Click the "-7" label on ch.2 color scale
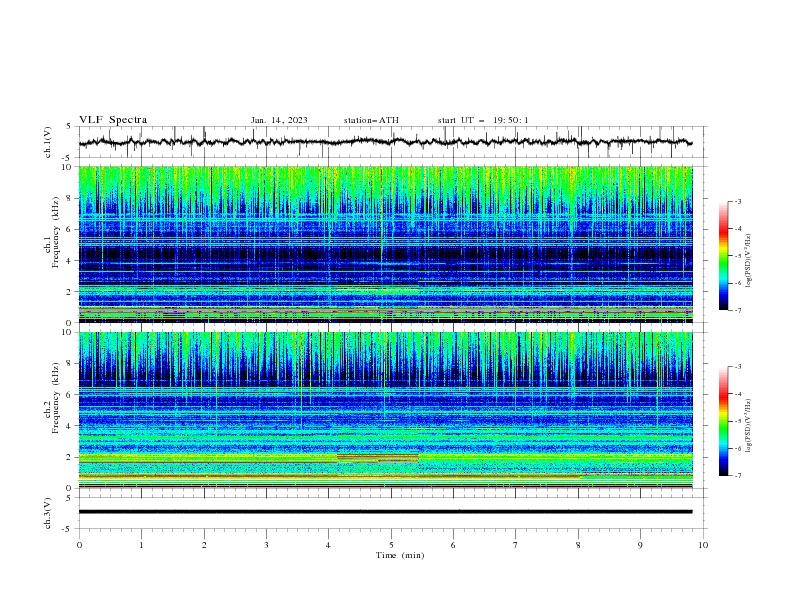Viewport: 792px width, 612px height. click(x=737, y=476)
